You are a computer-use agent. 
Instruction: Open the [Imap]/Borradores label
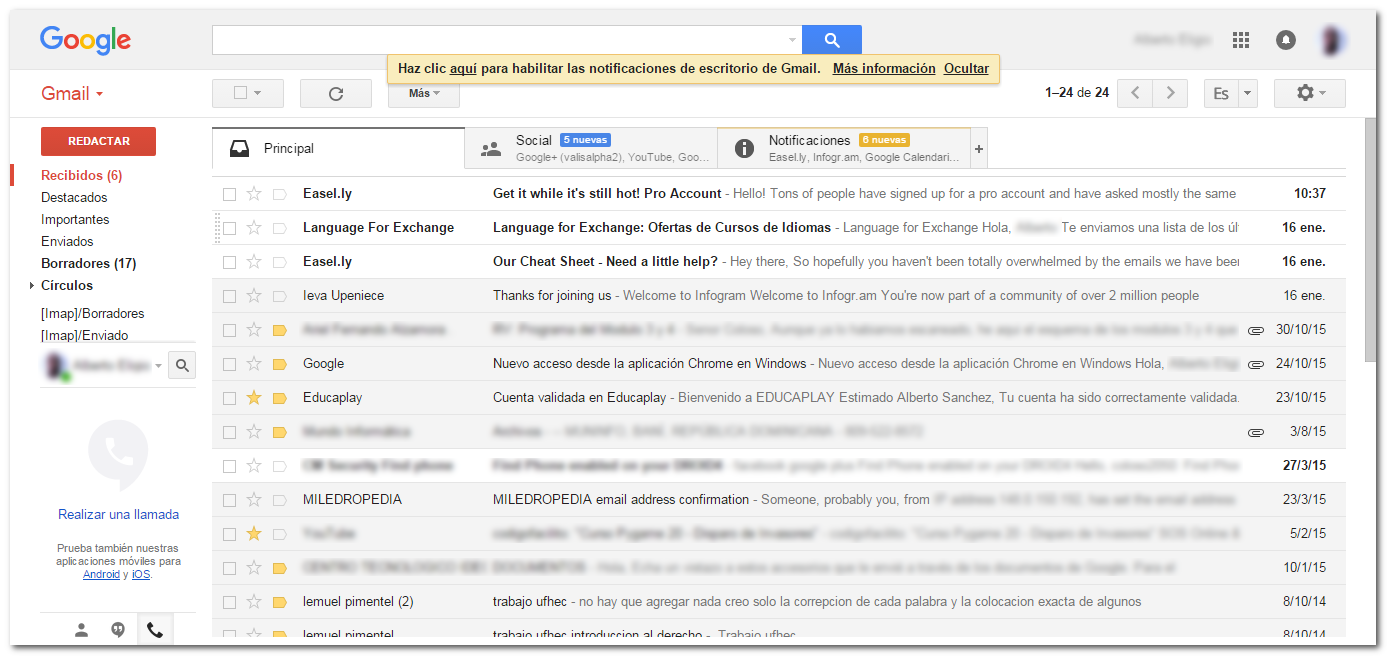pyautogui.click(x=92, y=313)
